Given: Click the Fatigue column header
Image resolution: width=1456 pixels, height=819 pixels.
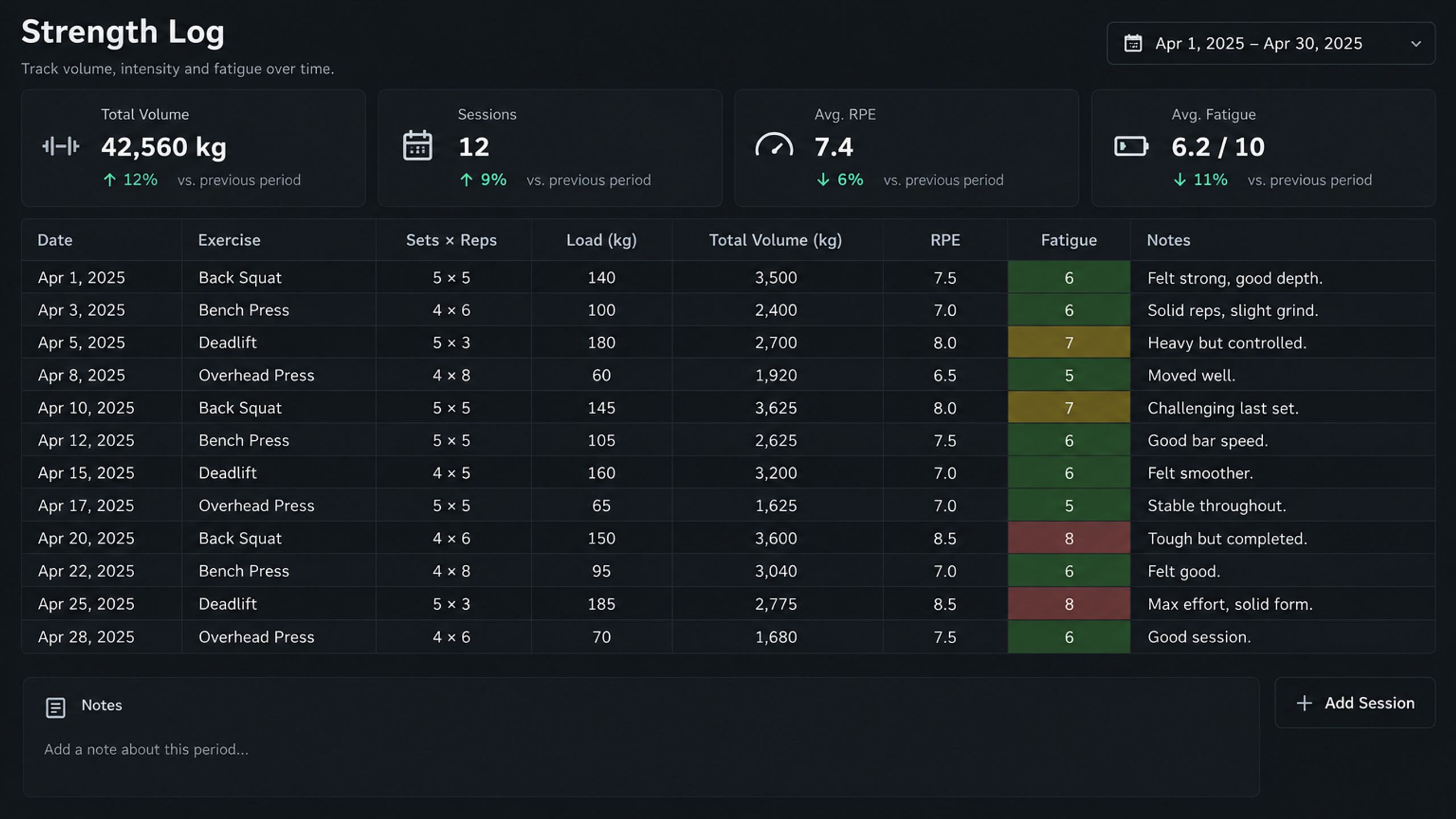Looking at the screenshot, I should [x=1069, y=241].
